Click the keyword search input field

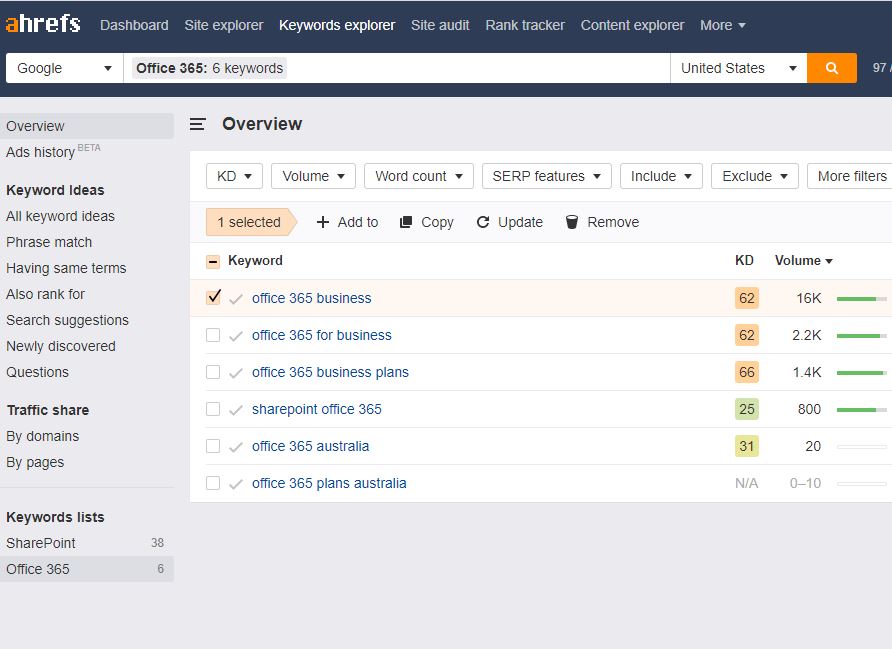tap(397, 68)
